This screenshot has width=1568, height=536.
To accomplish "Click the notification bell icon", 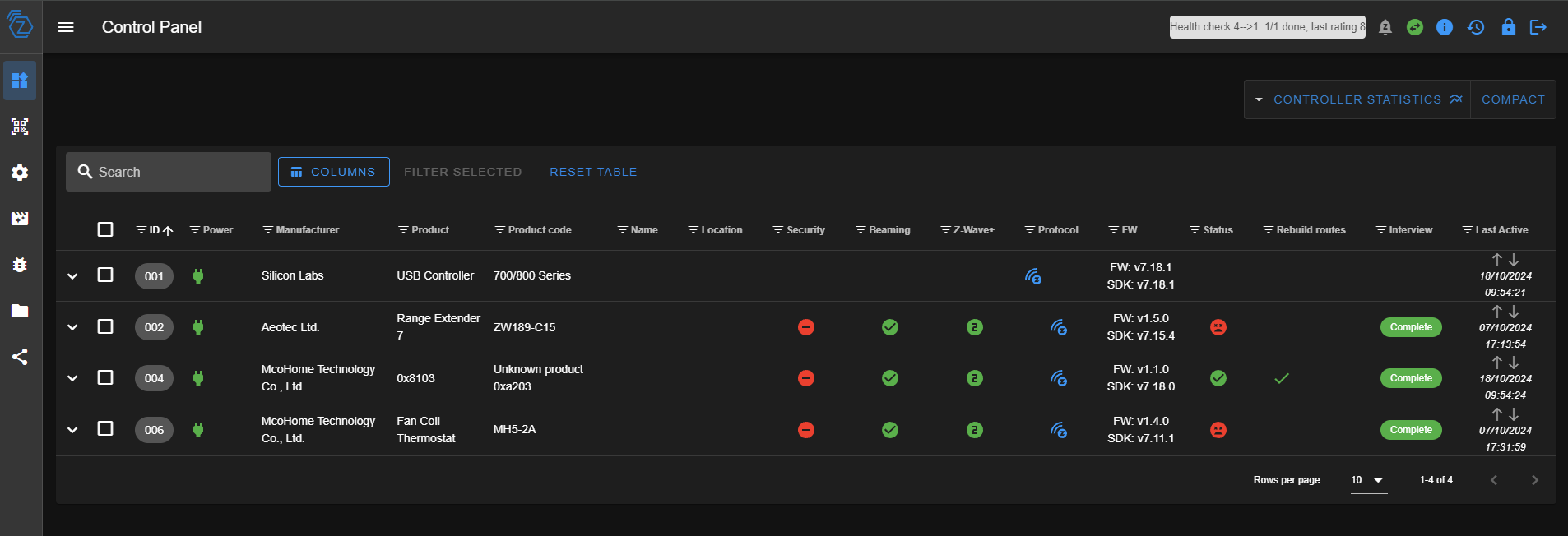I will [x=1385, y=27].
